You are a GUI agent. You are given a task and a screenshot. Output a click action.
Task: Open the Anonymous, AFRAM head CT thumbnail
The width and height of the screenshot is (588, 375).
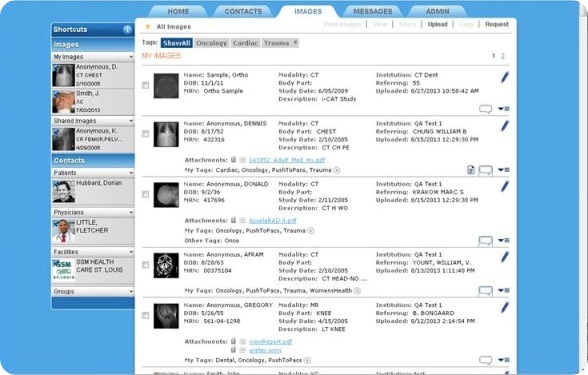[x=166, y=266]
